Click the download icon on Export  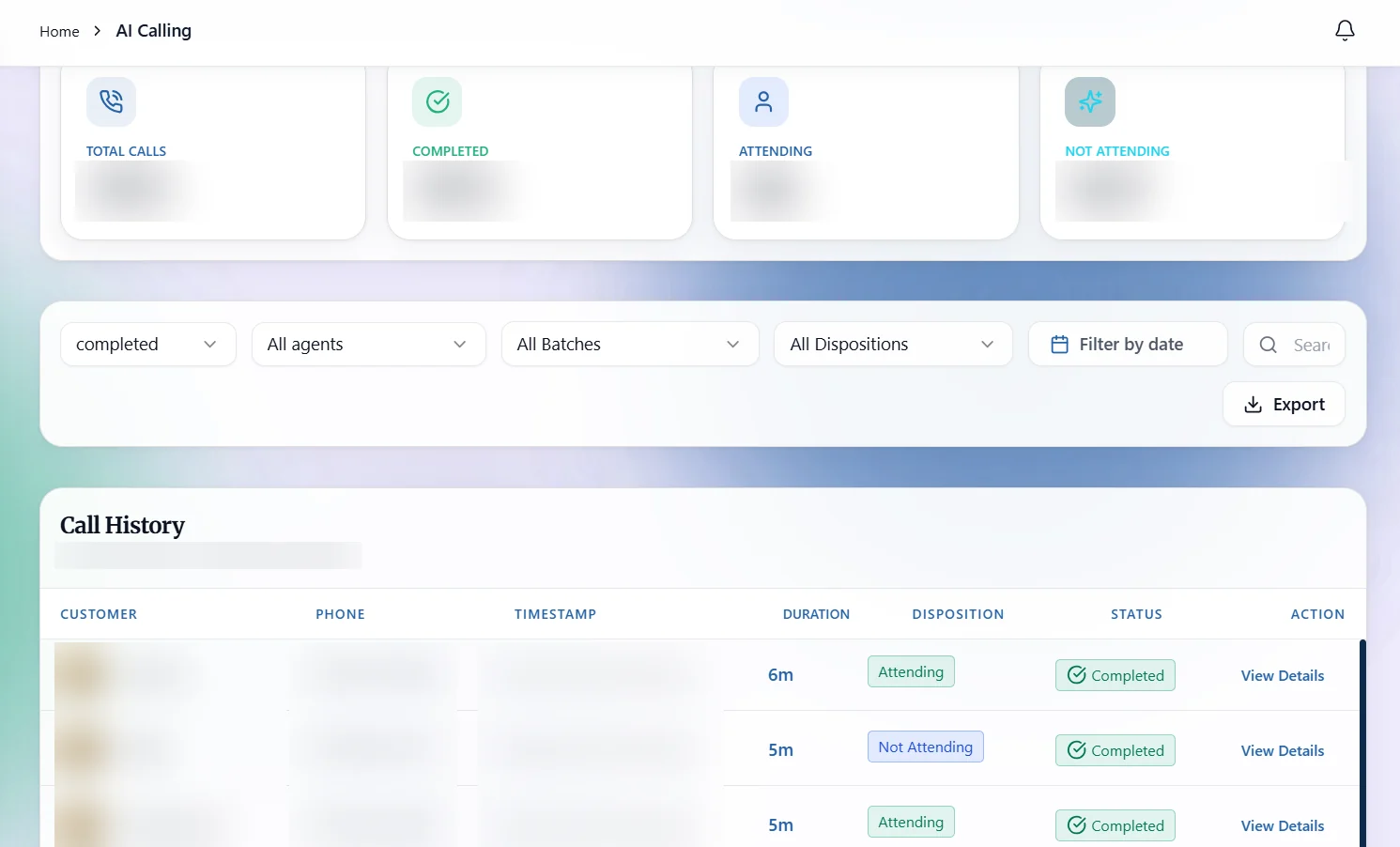click(x=1253, y=405)
